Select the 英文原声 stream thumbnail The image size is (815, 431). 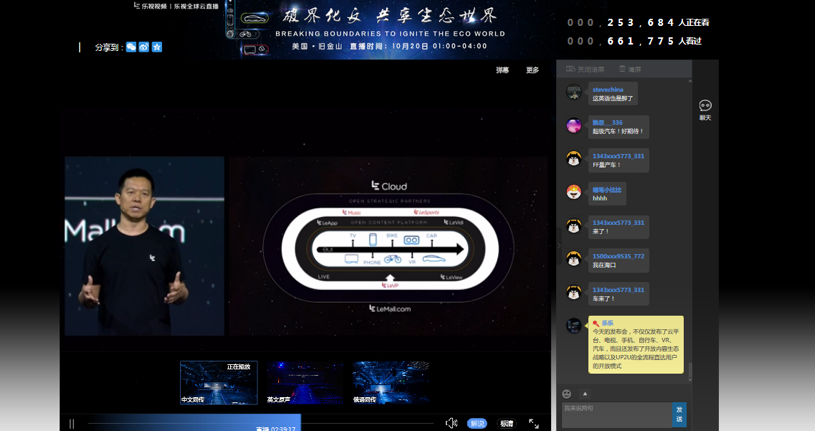(x=305, y=383)
